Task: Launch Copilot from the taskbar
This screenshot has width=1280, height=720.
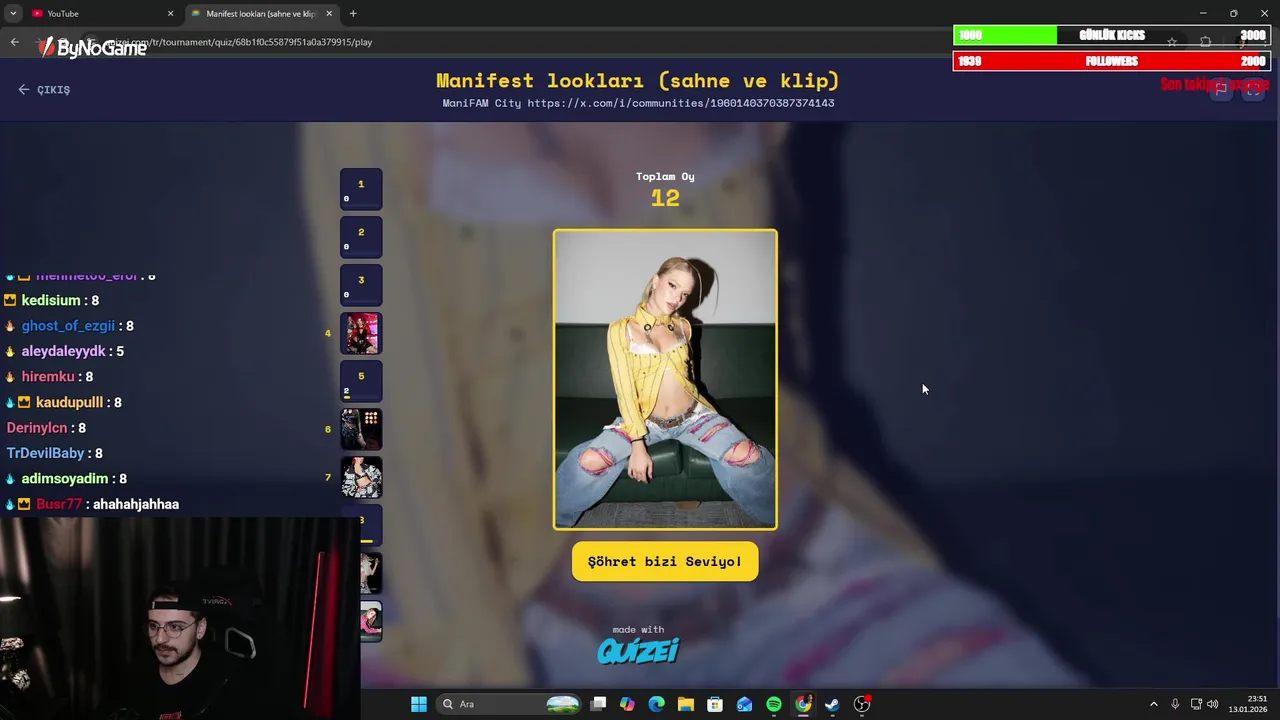Action: point(627,704)
